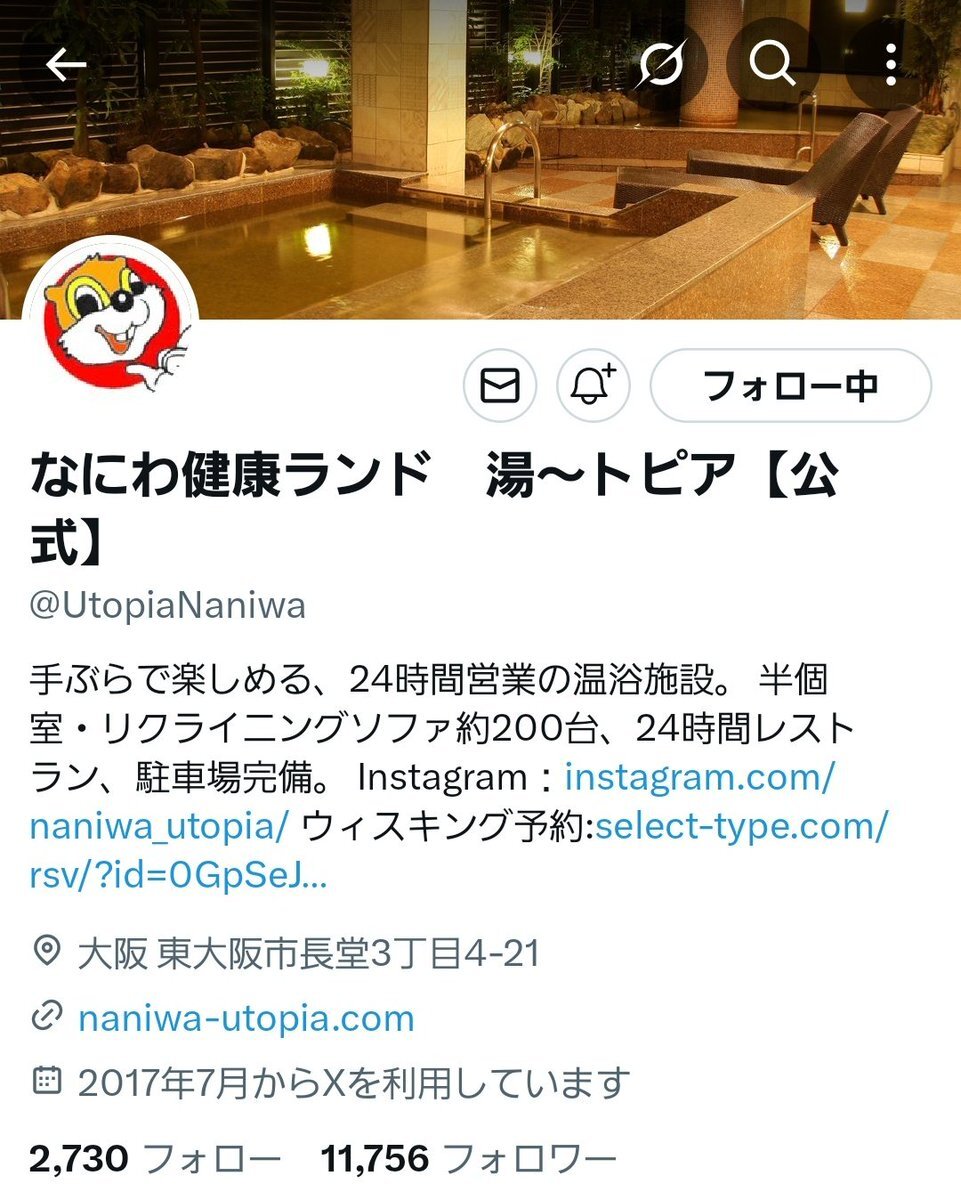Visit naniwa-utopia.com website link
This screenshot has height=1200, width=961.
(x=246, y=1019)
